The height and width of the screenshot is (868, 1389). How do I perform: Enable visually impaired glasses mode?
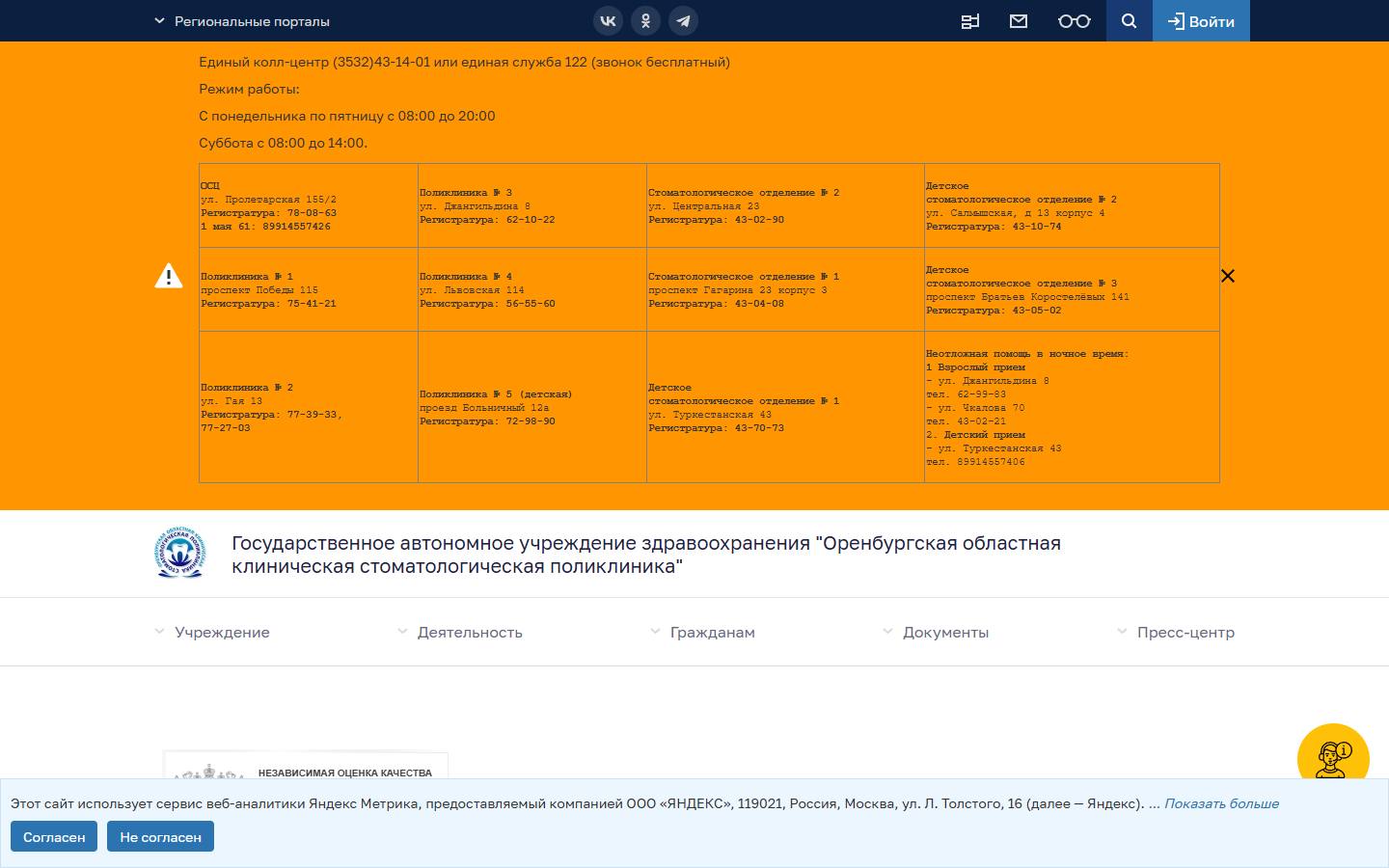(x=1074, y=21)
